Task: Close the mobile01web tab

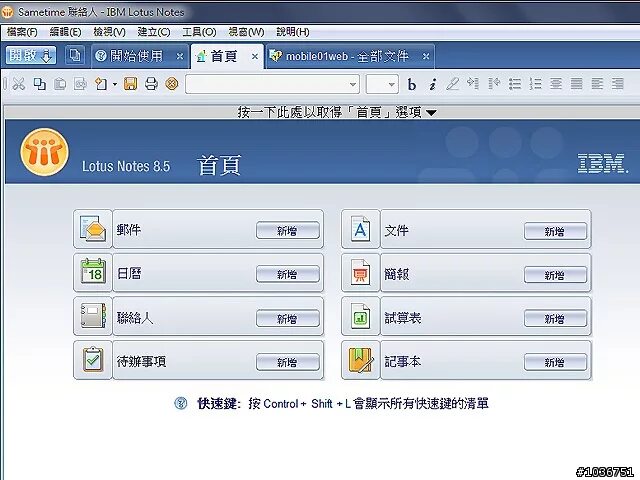Action: click(x=426, y=56)
